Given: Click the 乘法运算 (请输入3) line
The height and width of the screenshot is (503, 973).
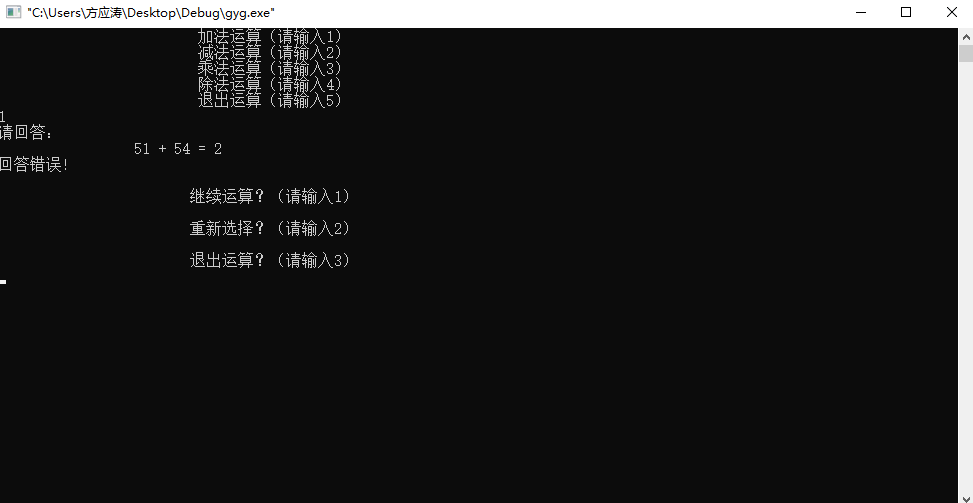Looking at the screenshot, I should tap(270, 68).
